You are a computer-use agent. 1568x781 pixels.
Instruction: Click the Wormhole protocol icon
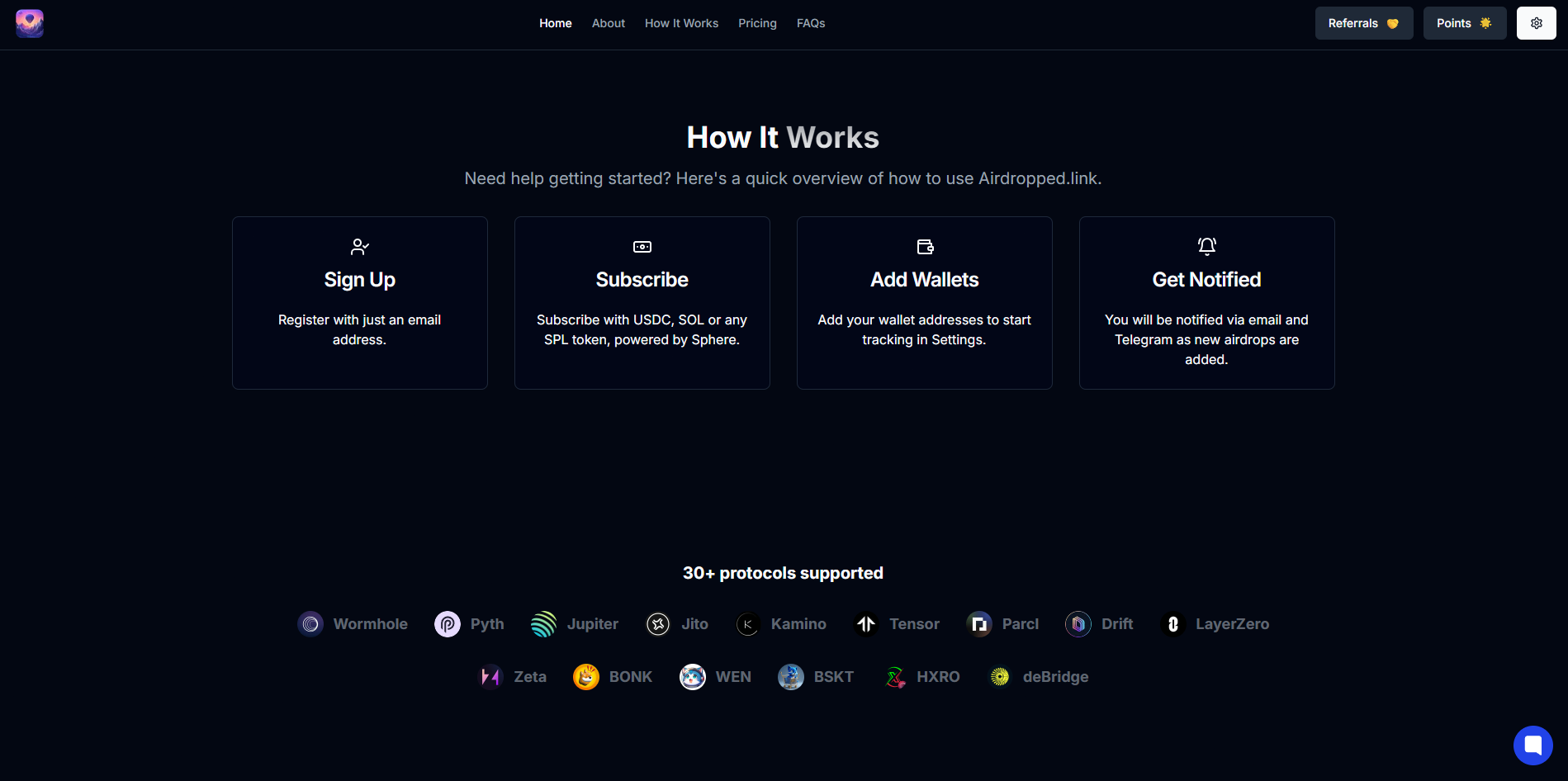click(x=310, y=624)
